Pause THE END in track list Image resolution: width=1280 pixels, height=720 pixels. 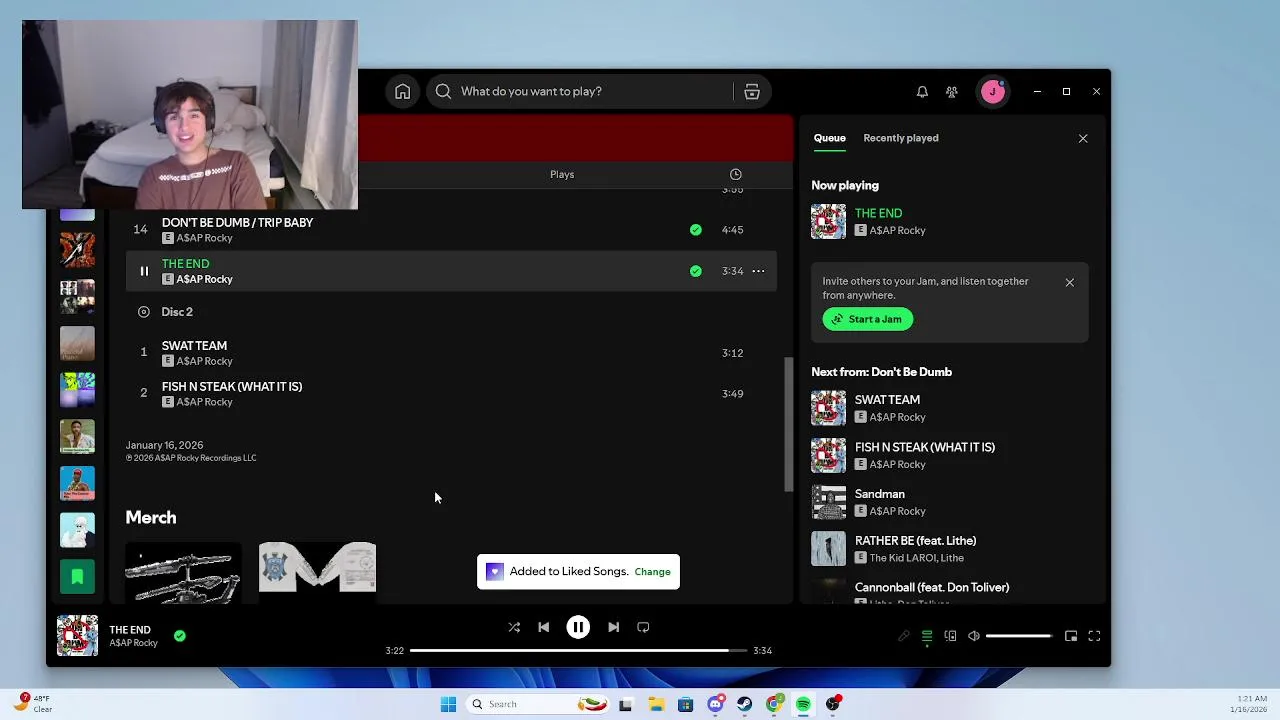point(144,271)
